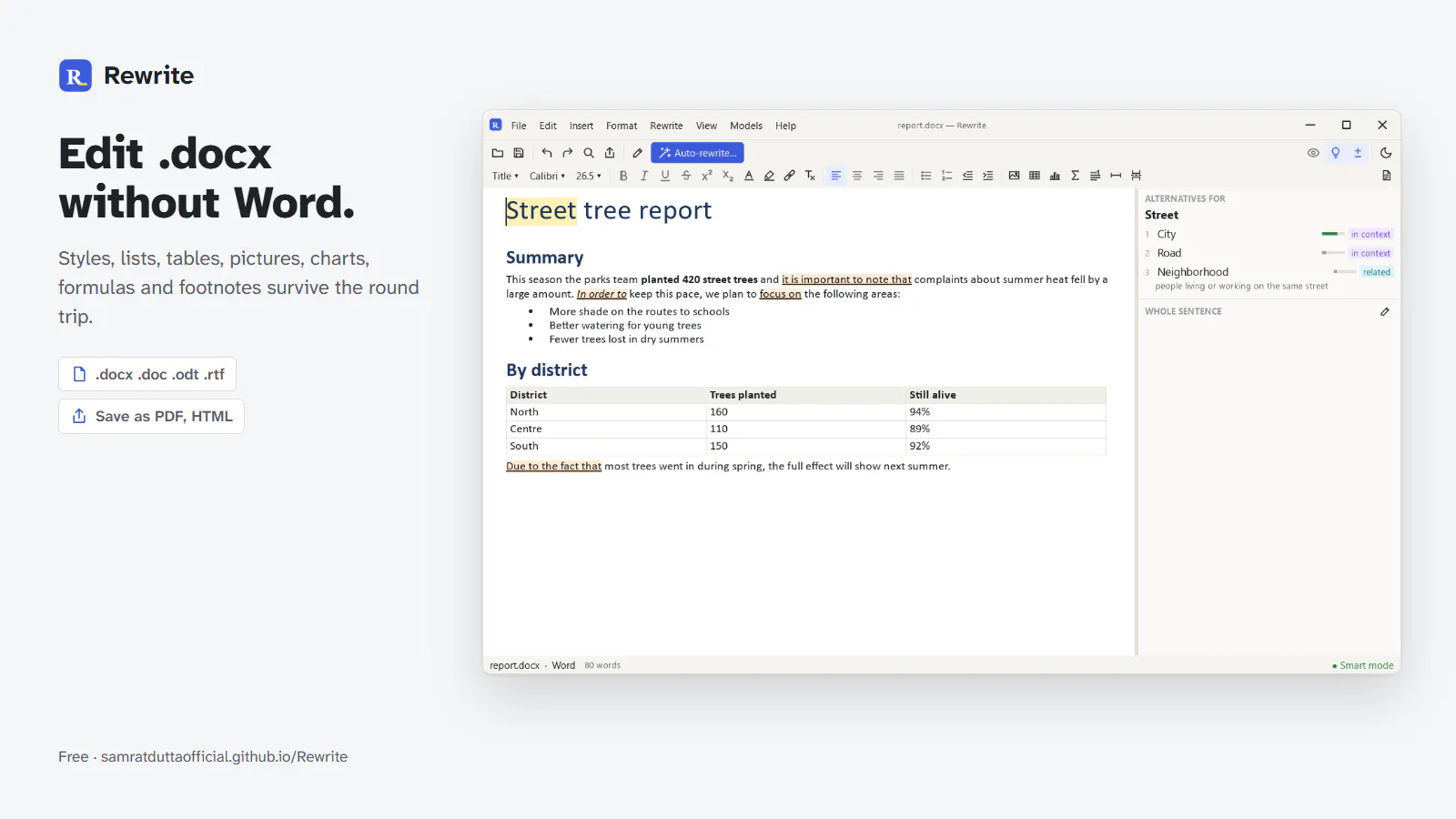Toggle strikethrough formatting
The width and height of the screenshot is (1456, 819).
pos(686,176)
